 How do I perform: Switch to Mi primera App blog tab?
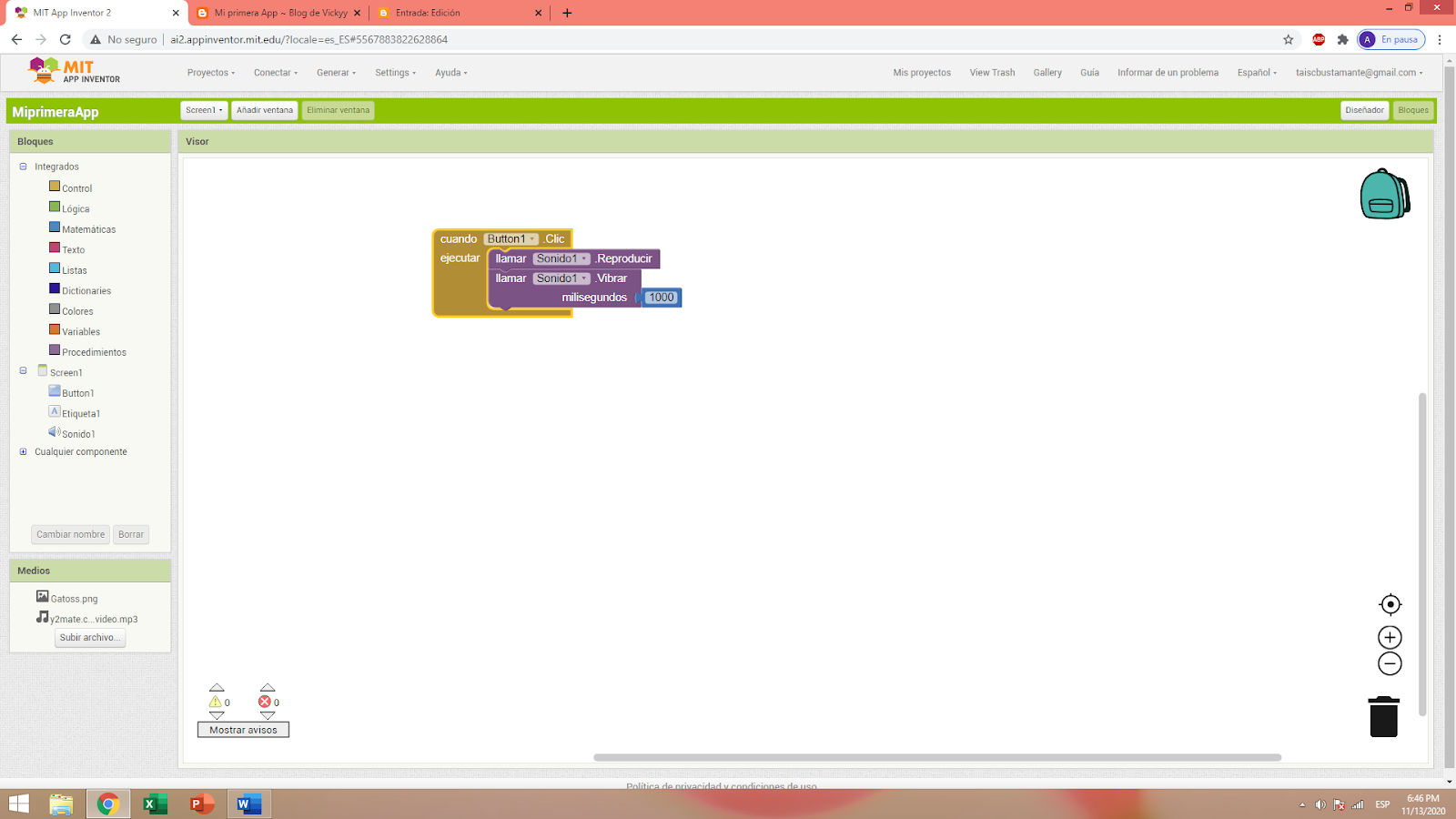278,13
